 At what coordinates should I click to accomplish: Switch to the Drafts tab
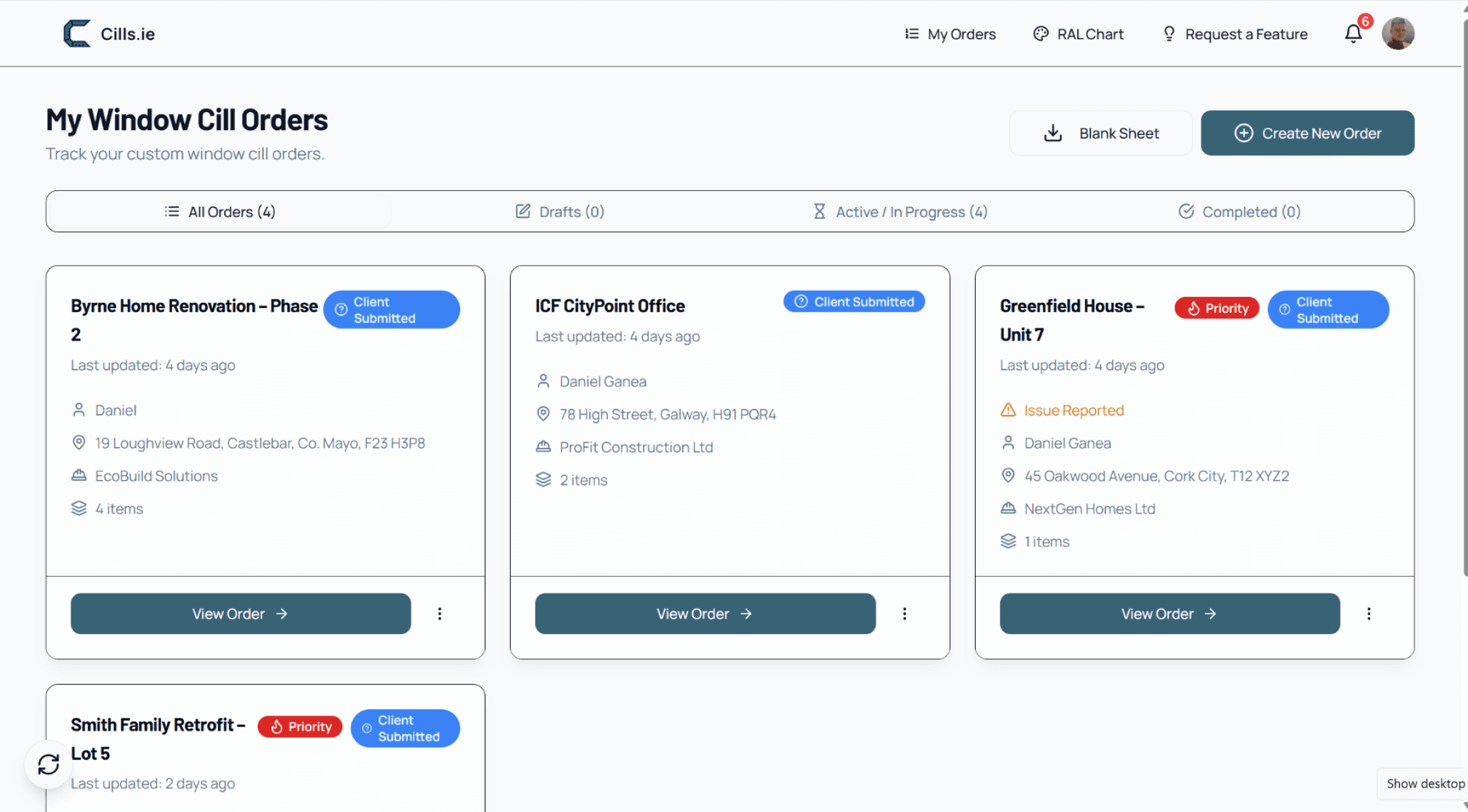coord(560,212)
